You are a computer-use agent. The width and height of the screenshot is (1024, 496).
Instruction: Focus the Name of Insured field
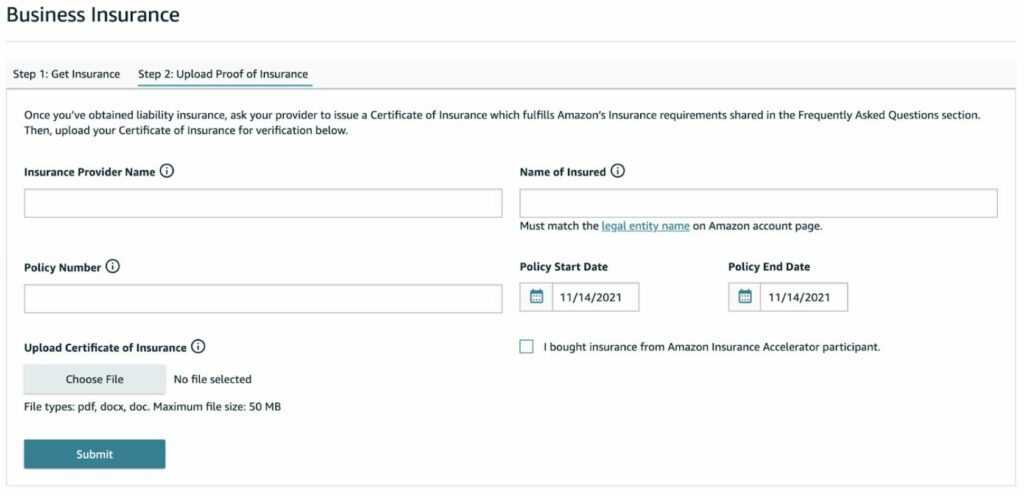click(x=758, y=203)
